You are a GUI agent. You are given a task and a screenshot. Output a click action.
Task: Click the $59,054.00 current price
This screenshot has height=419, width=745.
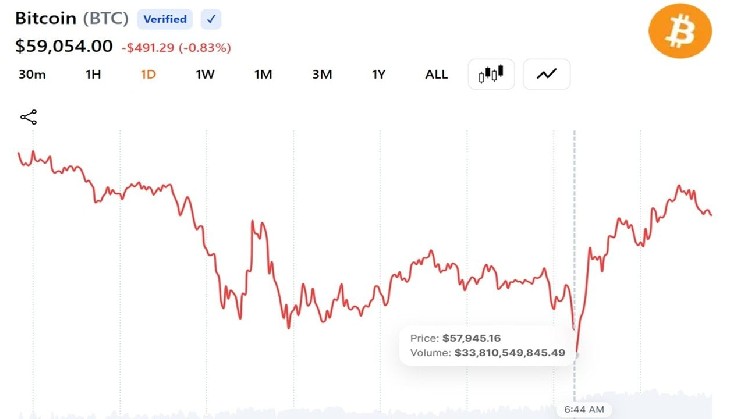point(64,46)
